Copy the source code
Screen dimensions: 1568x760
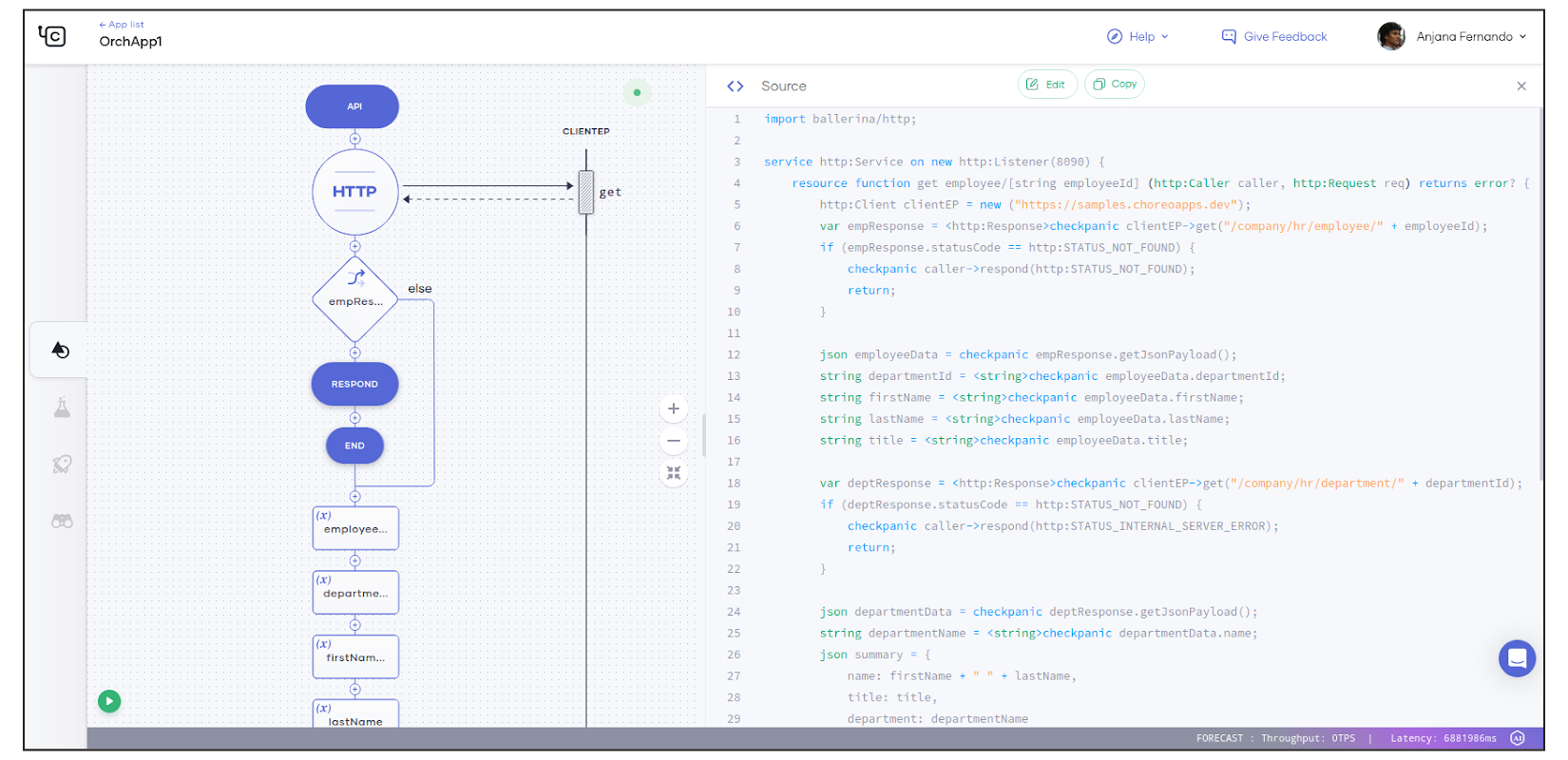1115,85
